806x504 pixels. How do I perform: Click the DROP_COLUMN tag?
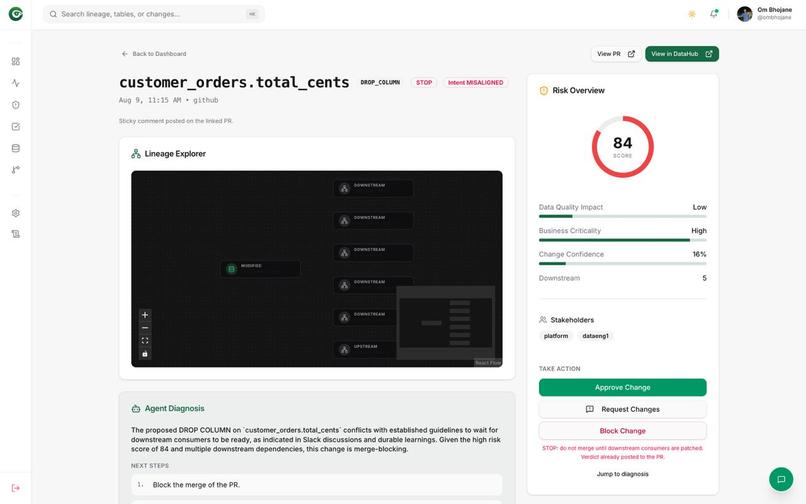tap(380, 82)
